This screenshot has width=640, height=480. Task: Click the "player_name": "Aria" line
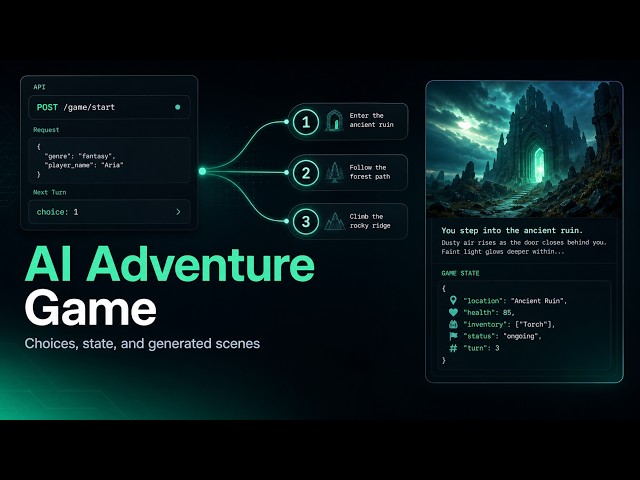[x=84, y=165]
